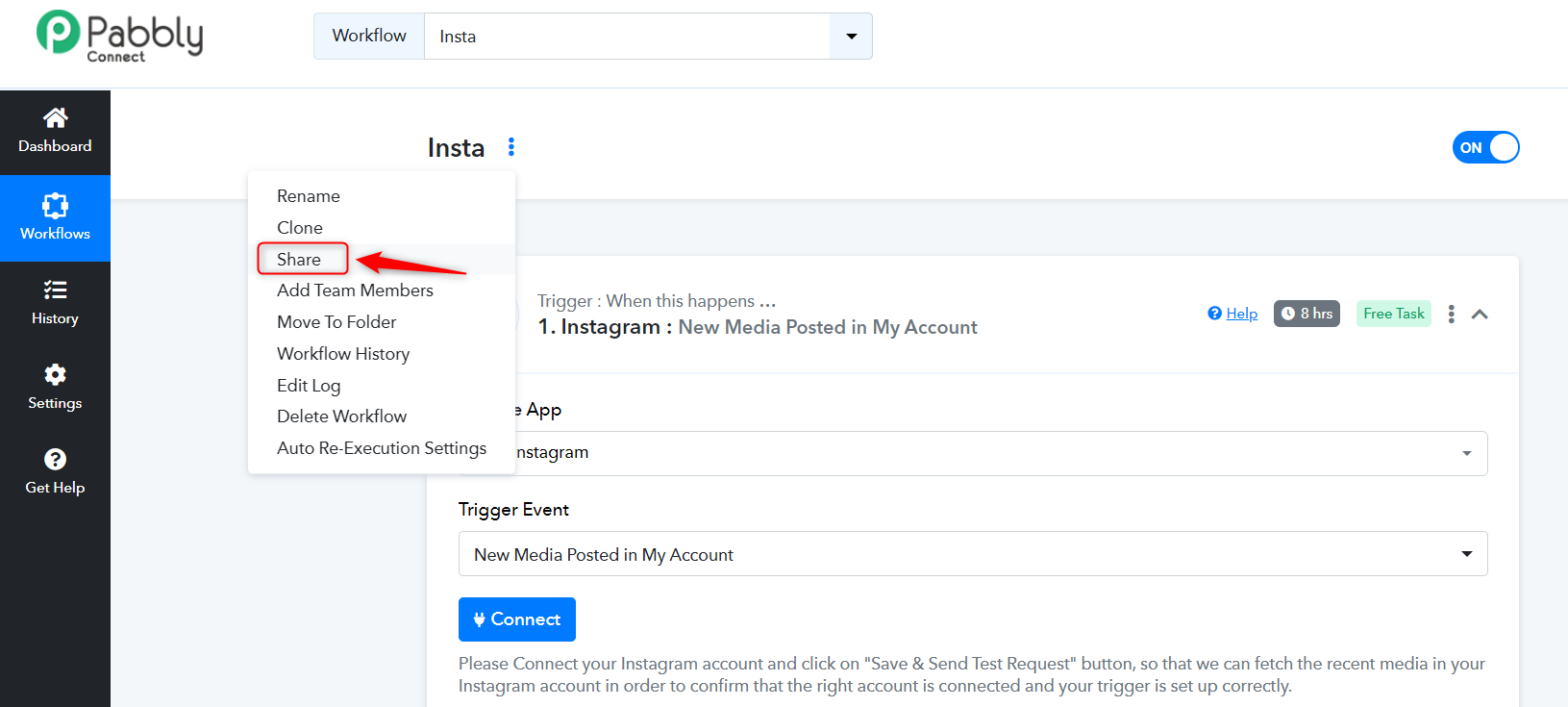Screen dimensions: 1568x707
Task: Click the Pabbly Connect logo
Action: (119, 37)
